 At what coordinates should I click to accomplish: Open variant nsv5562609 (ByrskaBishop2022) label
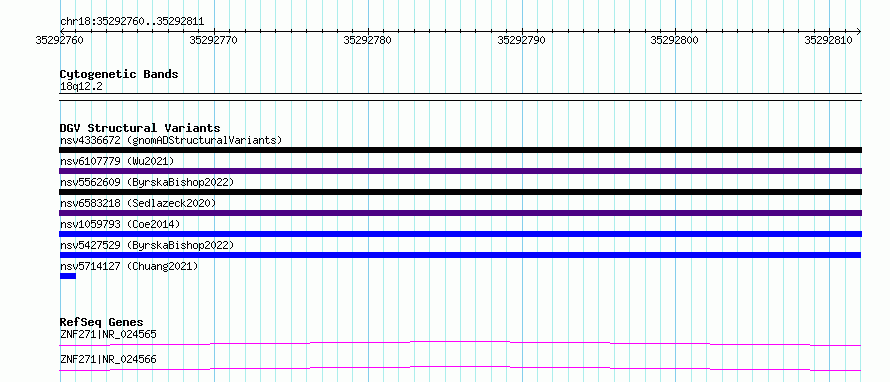(147, 182)
